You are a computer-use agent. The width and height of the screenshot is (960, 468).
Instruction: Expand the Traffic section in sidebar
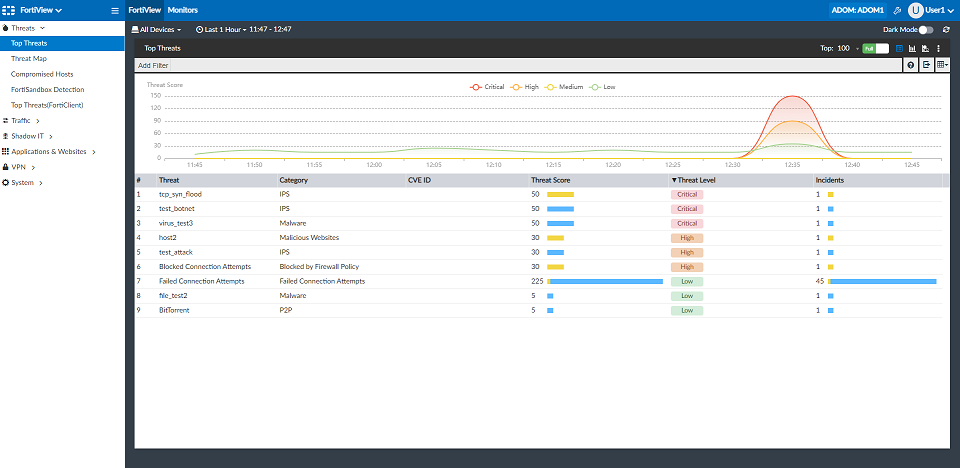22,121
